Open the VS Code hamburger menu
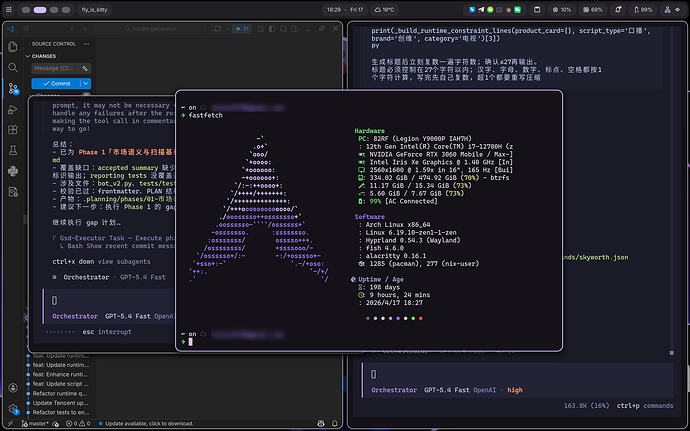This screenshot has width=690, height=431. coord(26,29)
